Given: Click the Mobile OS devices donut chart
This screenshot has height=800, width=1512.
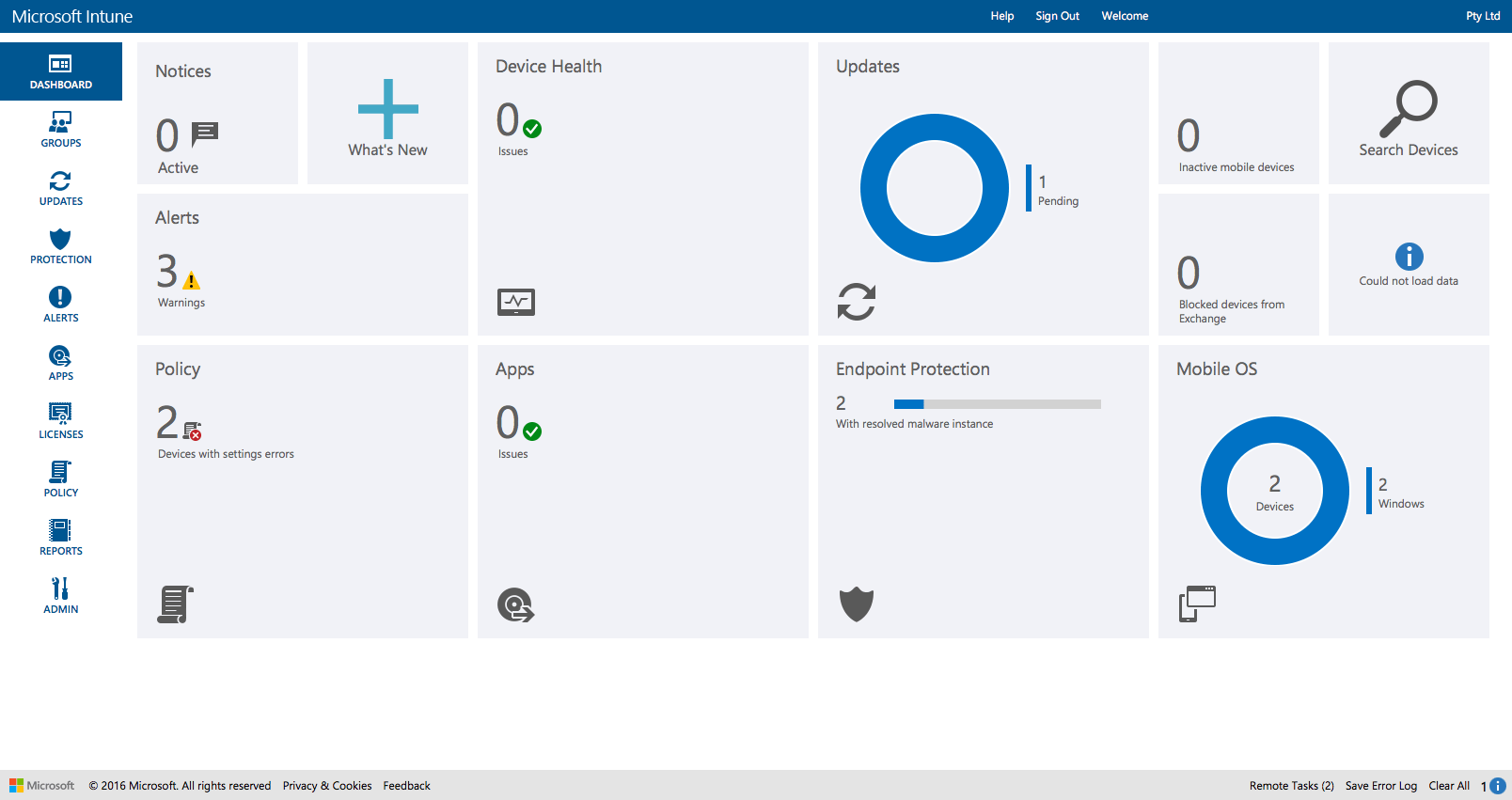Looking at the screenshot, I should (1275, 491).
